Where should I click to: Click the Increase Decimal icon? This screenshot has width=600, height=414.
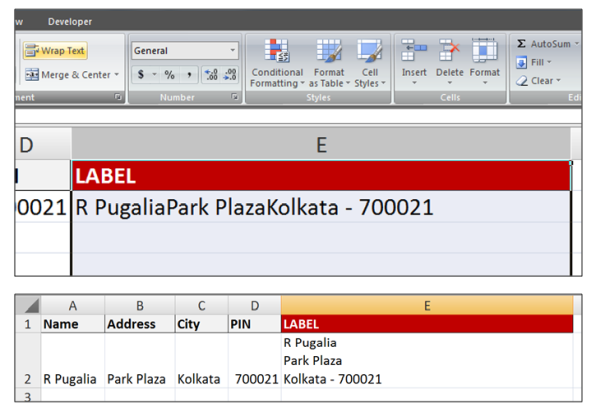(x=211, y=75)
